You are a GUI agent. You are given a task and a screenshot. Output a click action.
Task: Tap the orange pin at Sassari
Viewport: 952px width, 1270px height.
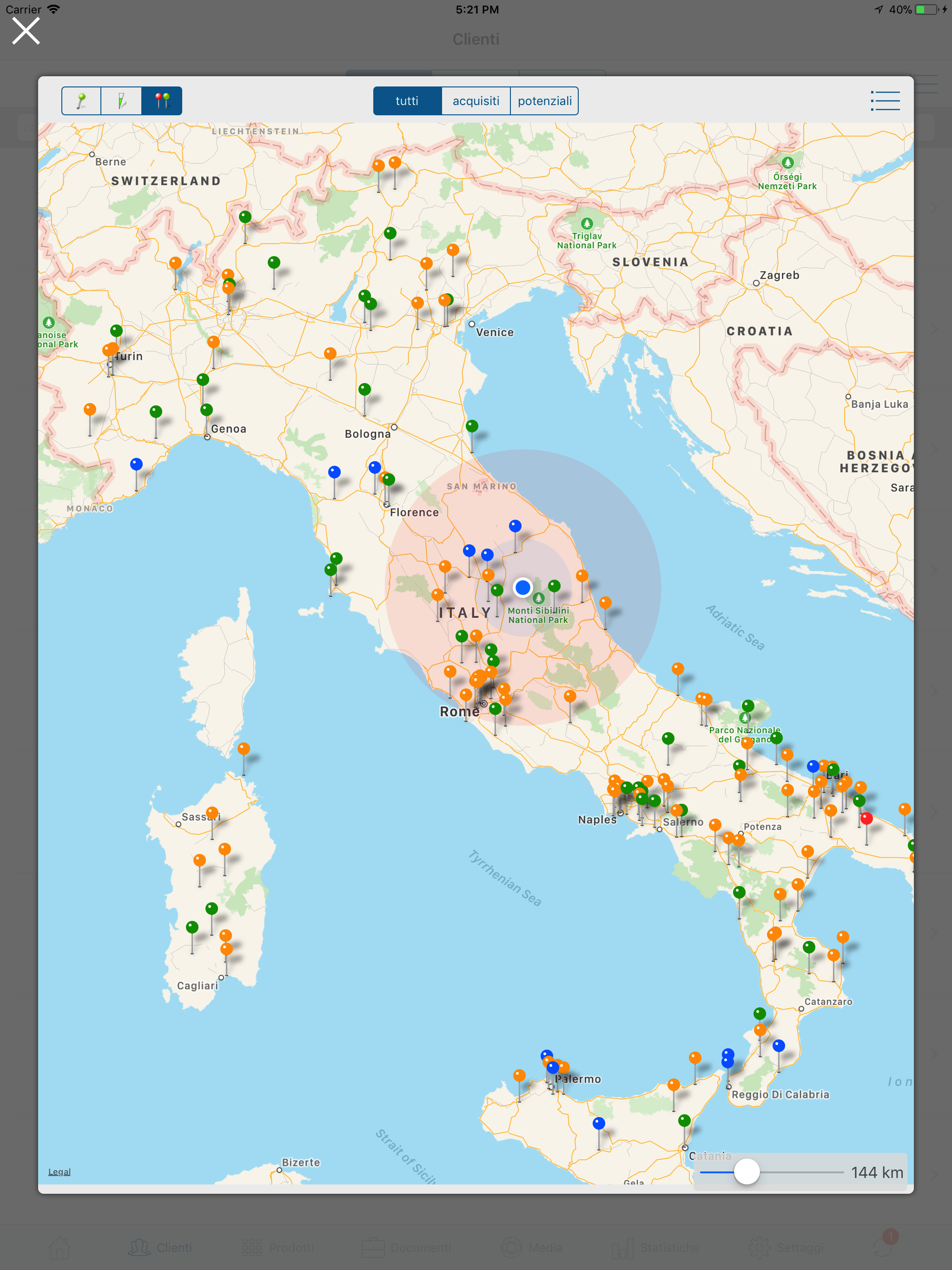click(212, 813)
